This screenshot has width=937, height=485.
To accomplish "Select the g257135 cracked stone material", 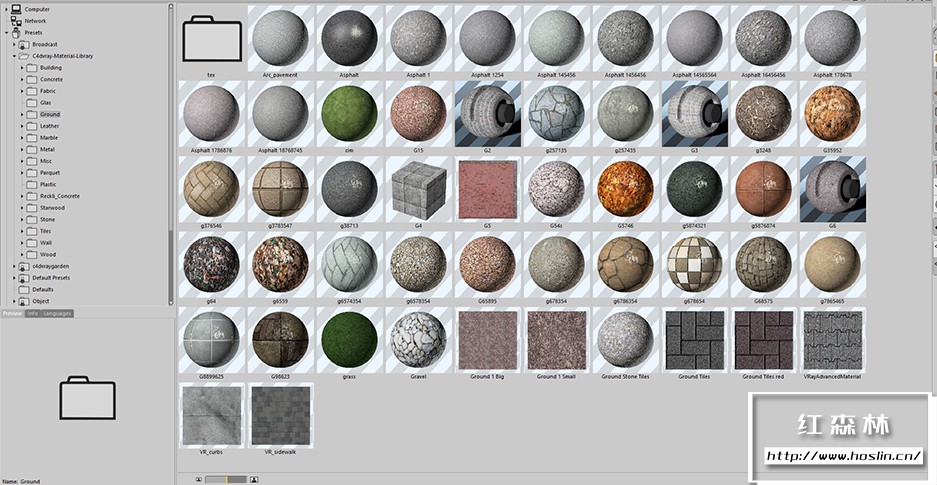I will tap(556, 113).
